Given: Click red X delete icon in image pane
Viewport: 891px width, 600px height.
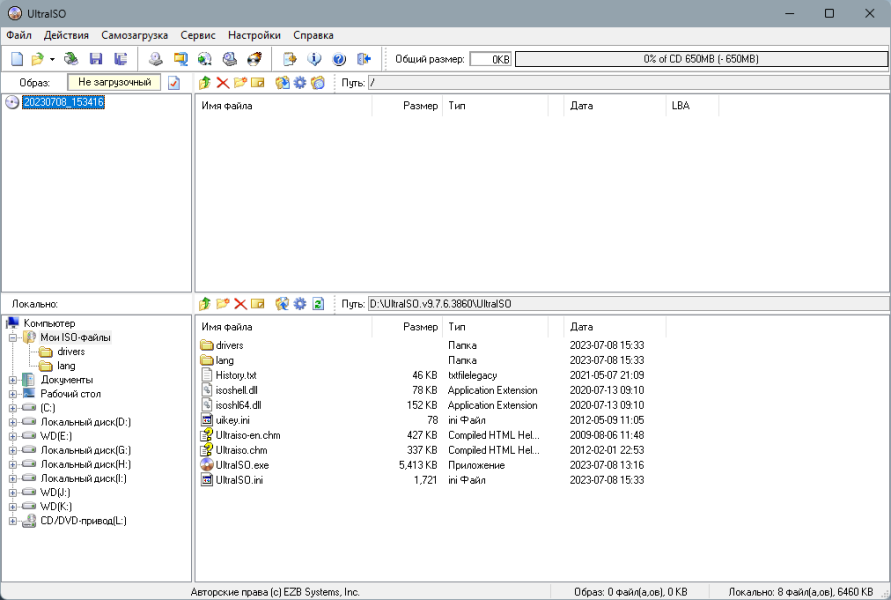Looking at the screenshot, I should pos(223,83).
